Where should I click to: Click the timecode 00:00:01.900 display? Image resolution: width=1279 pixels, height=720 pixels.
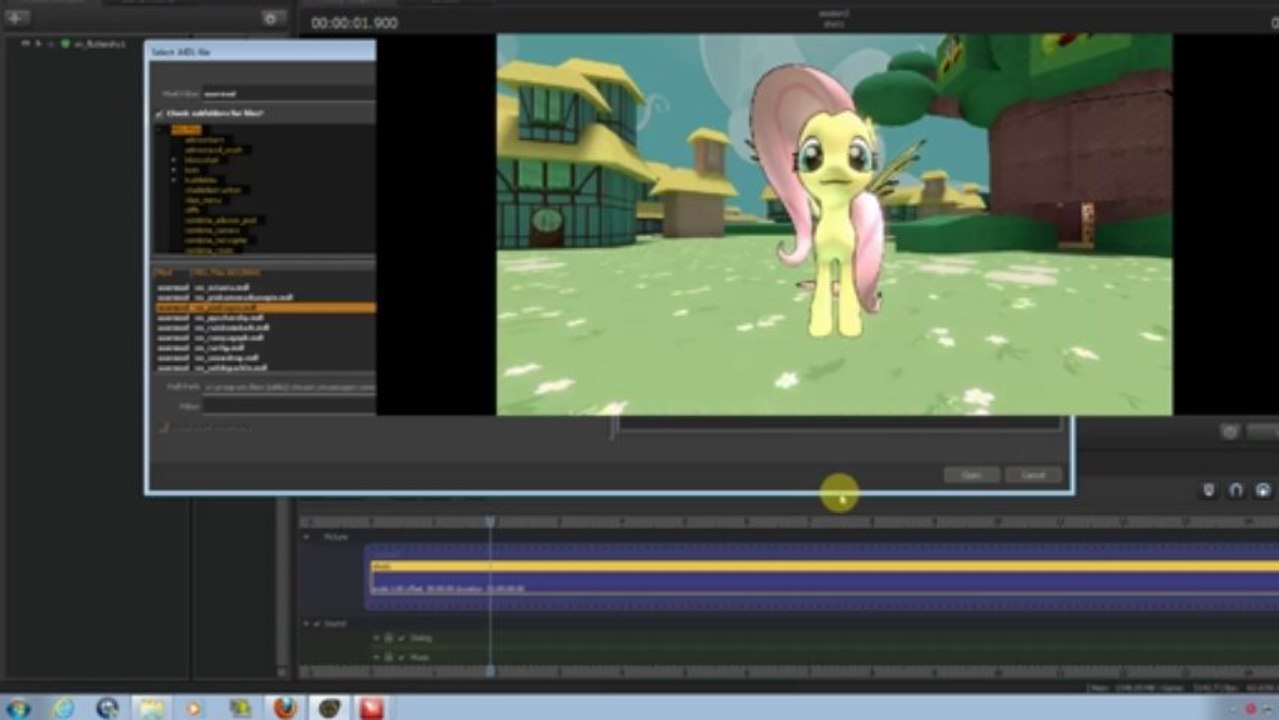tap(354, 23)
